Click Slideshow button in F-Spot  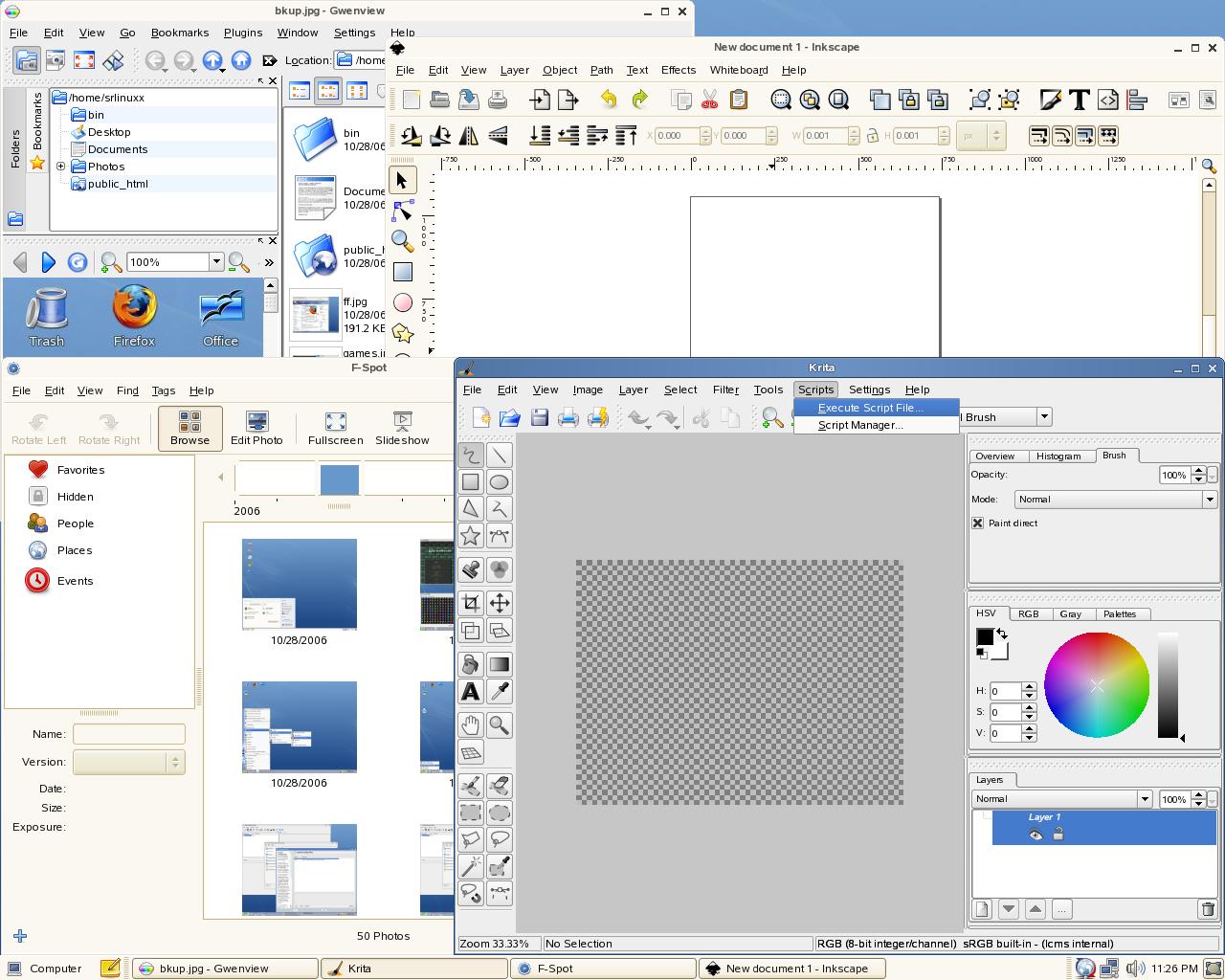click(x=402, y=428)
